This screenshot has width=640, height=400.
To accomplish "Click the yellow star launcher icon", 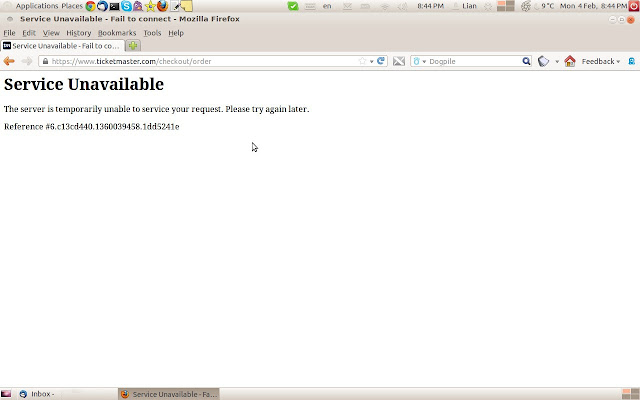I will point(150,6).
